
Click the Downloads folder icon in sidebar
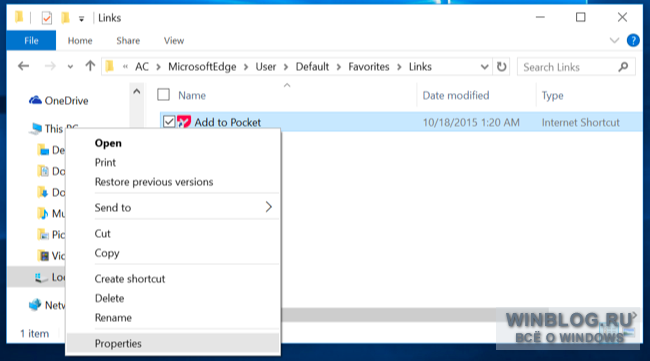click(x=43, y=192)
